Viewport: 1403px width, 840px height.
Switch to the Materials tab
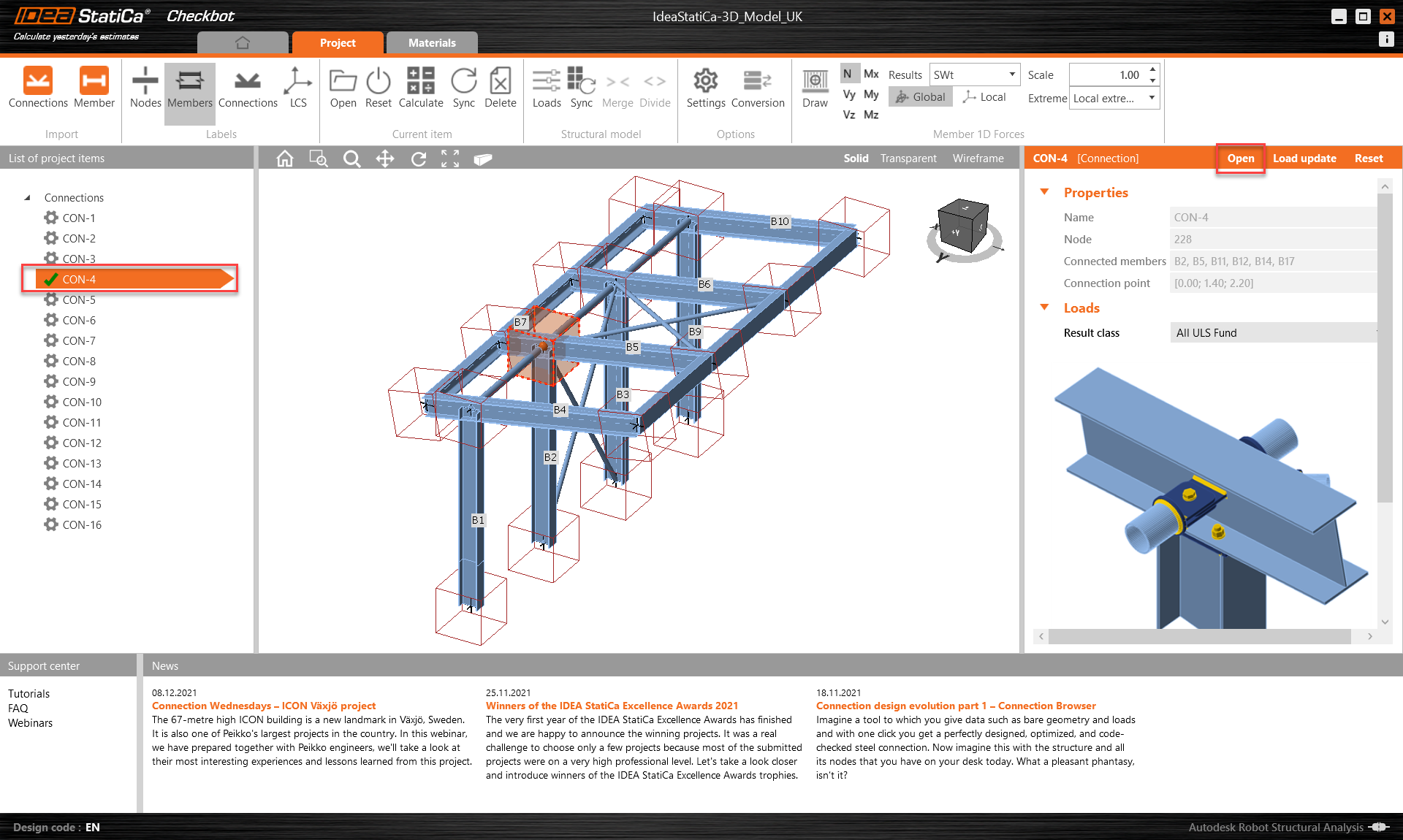(x=431, y=43)
